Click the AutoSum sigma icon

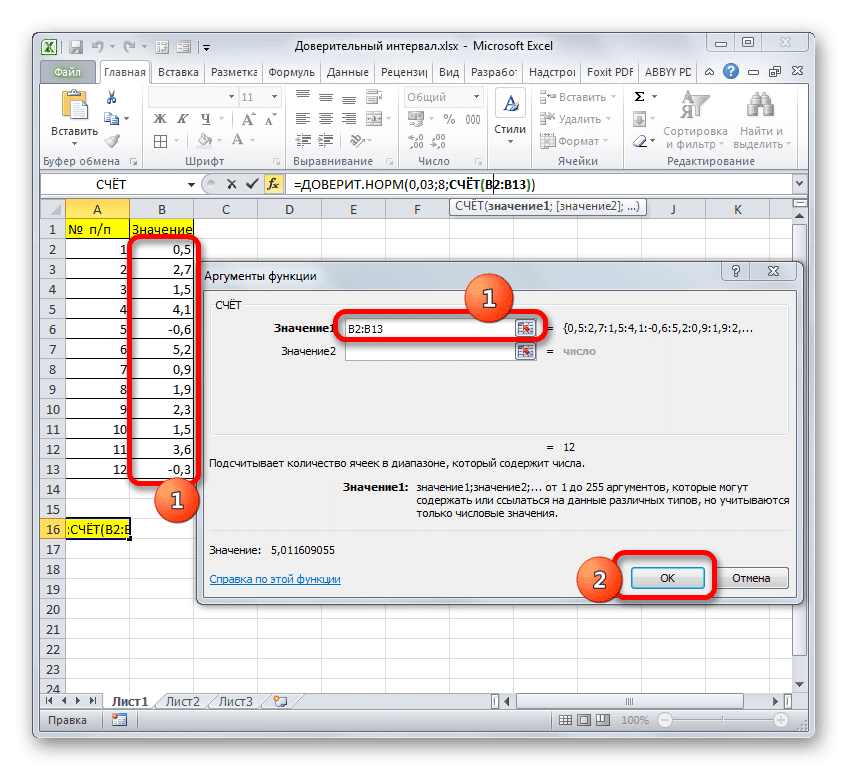tap(639, 97)
